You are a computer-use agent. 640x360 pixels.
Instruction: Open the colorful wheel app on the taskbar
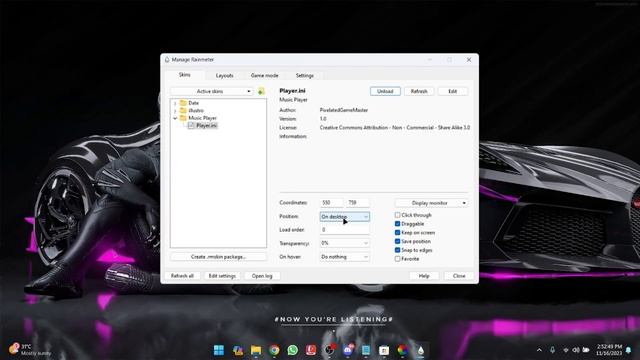pos(402,350)
